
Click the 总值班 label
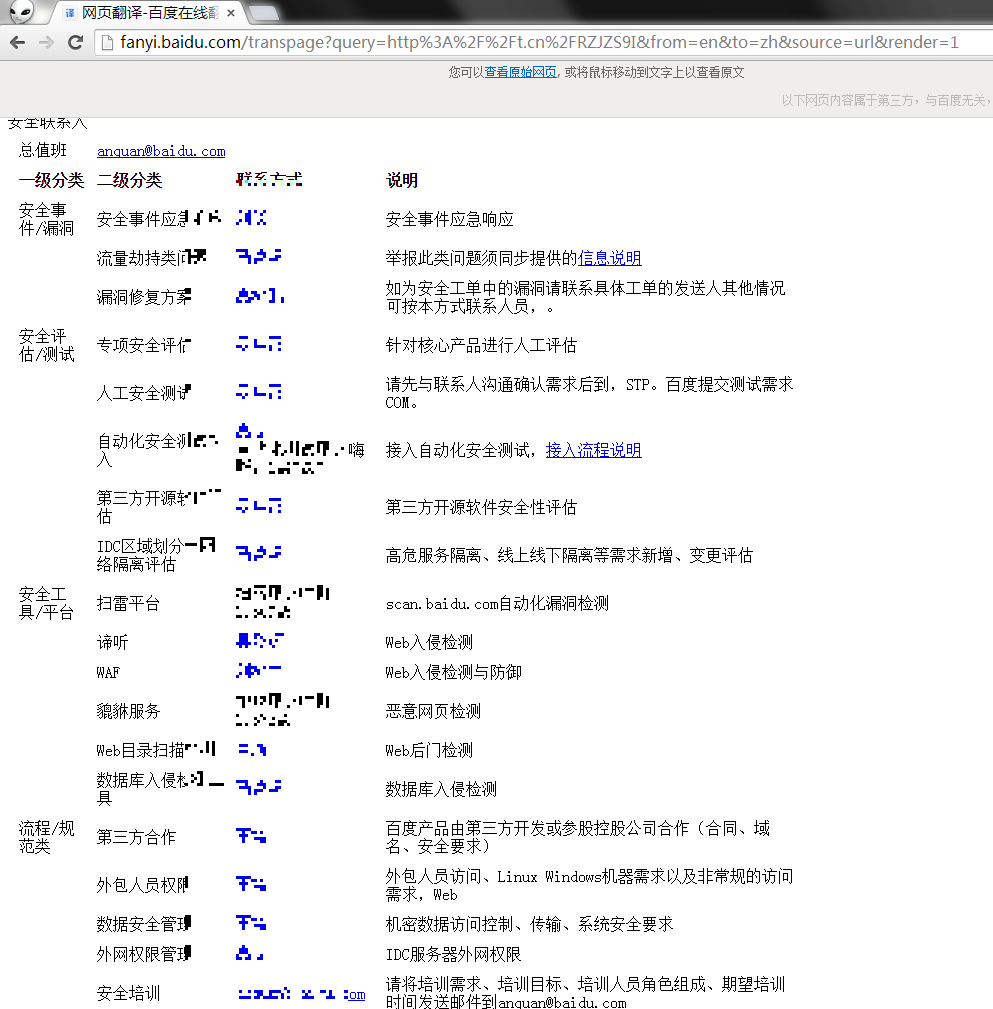point(42,151)
